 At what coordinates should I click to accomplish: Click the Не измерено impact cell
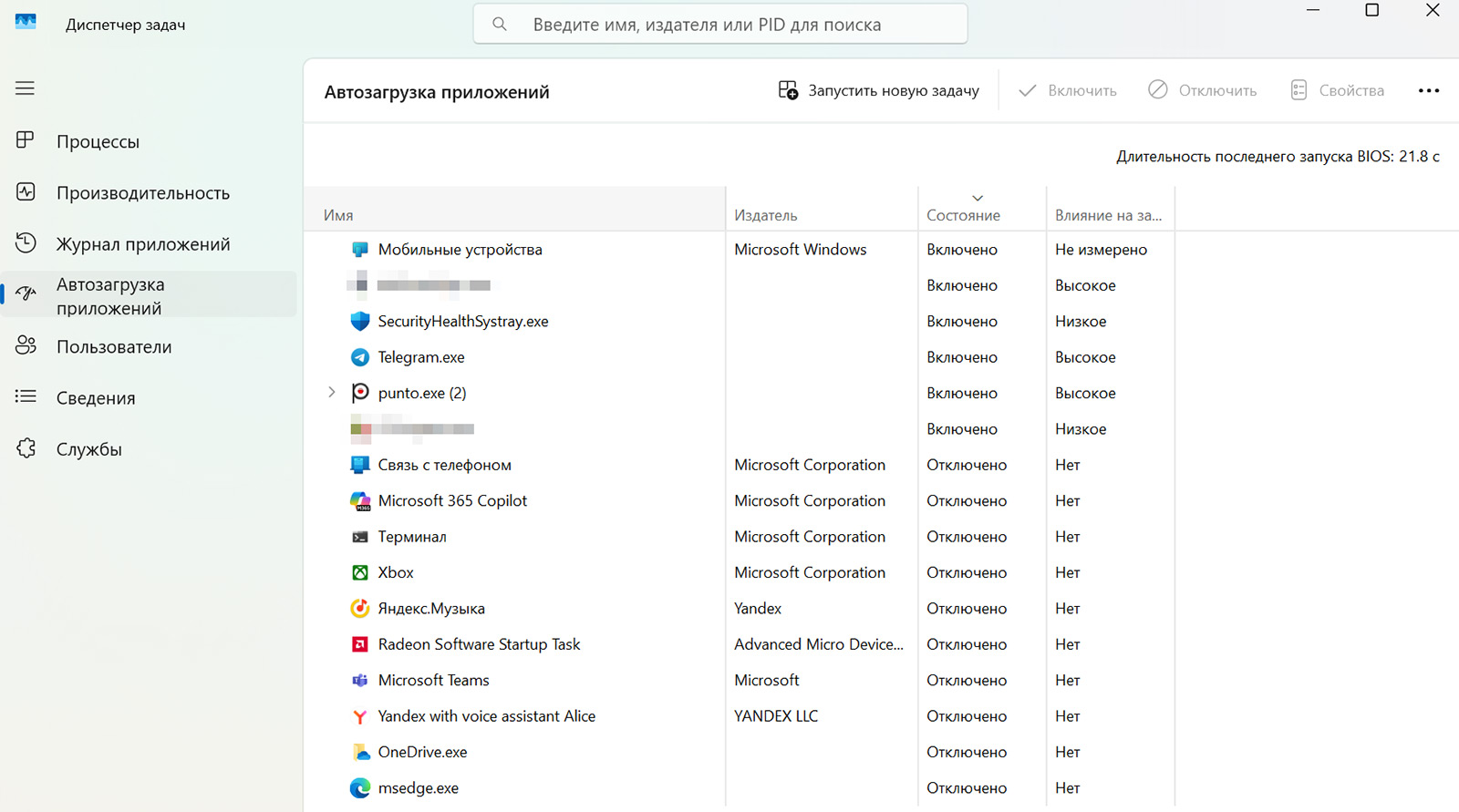pos(1101,250)
